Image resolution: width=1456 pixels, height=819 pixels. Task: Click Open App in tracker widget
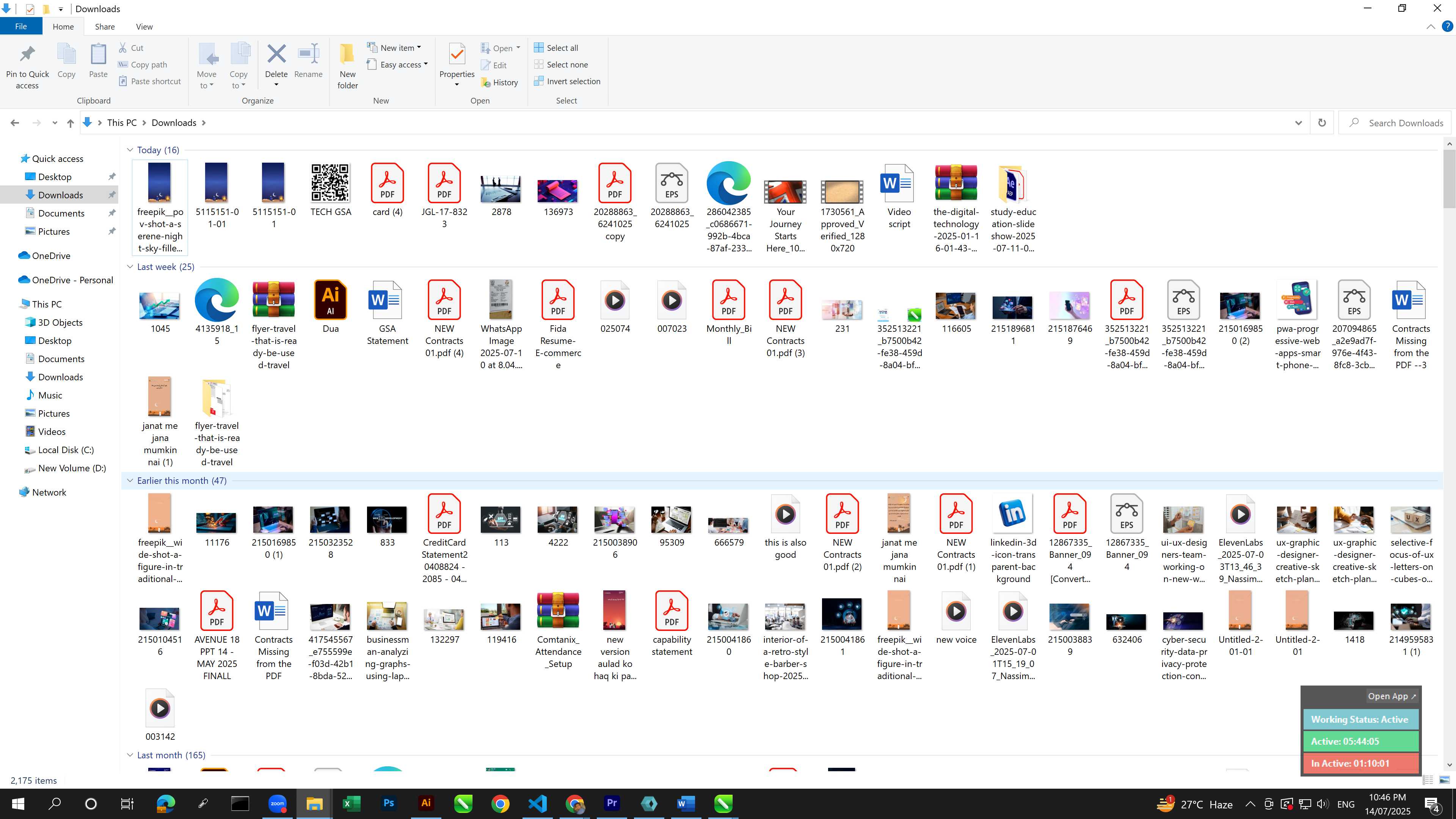[1392, 697]
